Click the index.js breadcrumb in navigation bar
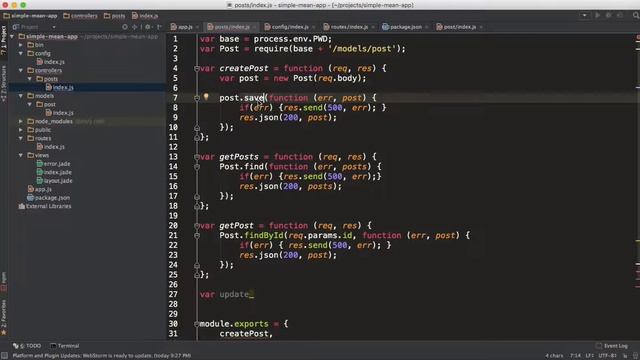The width and height of the screenshot is (640, 360). (145, 16)
